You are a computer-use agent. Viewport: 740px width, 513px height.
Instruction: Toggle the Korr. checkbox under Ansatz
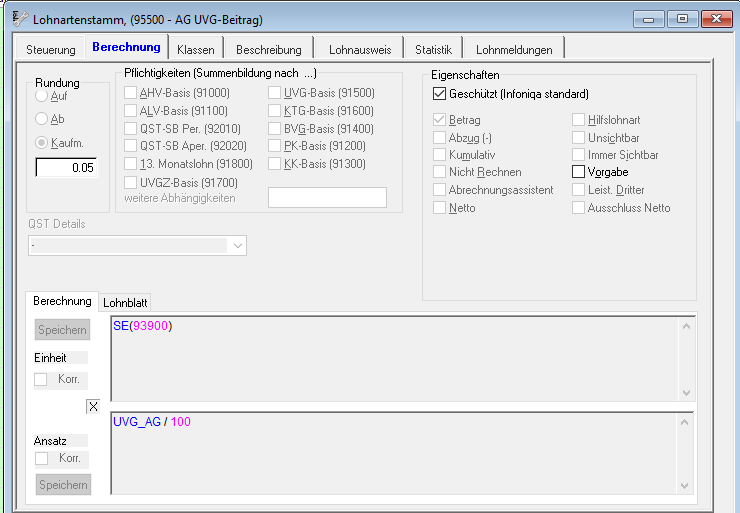pos(42,458)
